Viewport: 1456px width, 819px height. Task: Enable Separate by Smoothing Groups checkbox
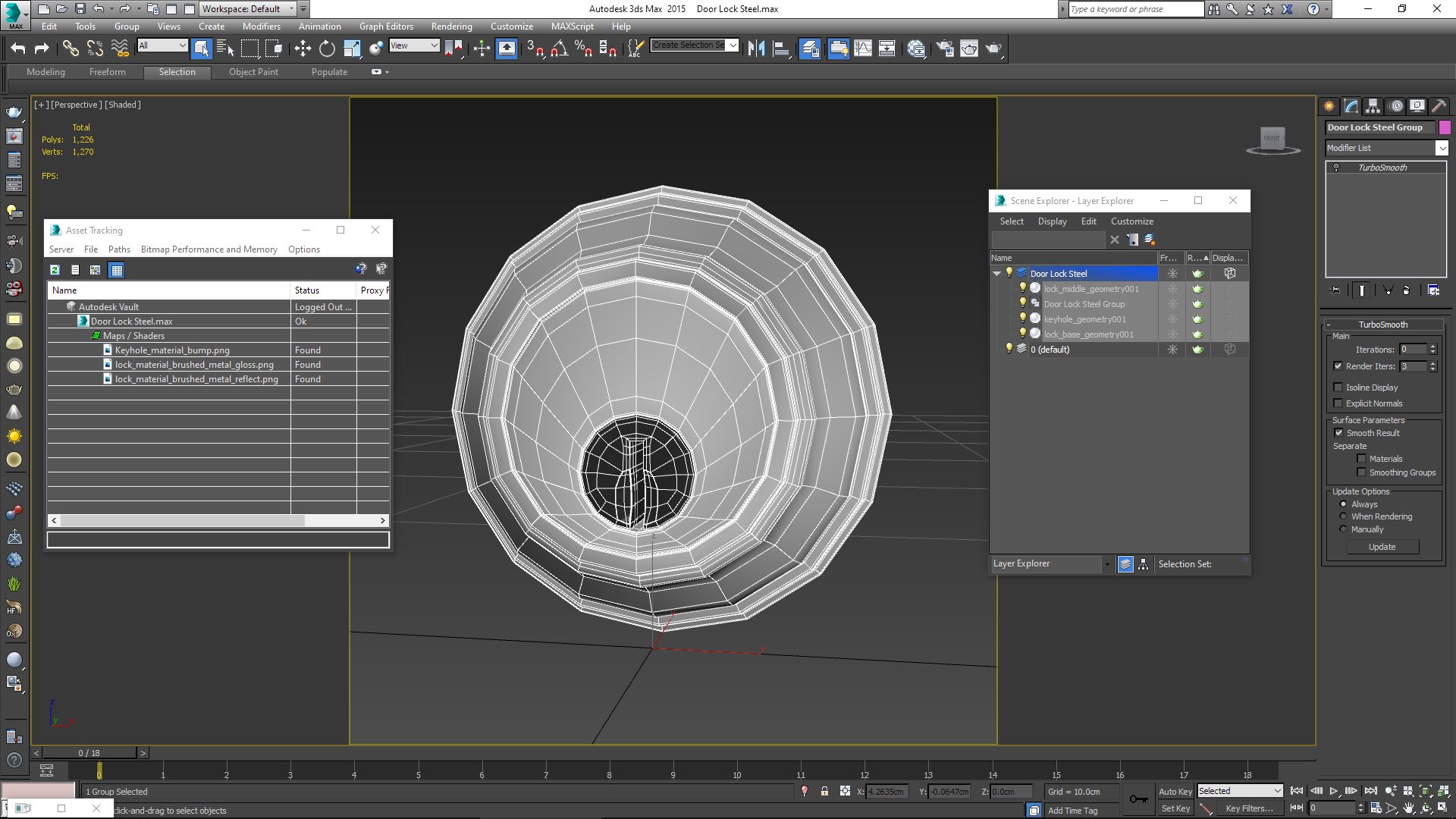(x=1361, y=472)
